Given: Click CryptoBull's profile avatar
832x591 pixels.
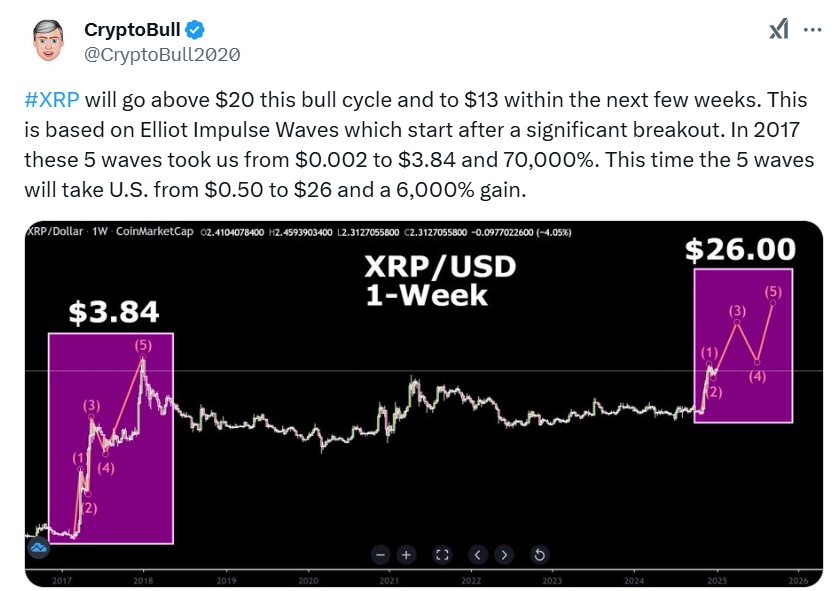Looking at the screenshot, I should click(48, 40).
